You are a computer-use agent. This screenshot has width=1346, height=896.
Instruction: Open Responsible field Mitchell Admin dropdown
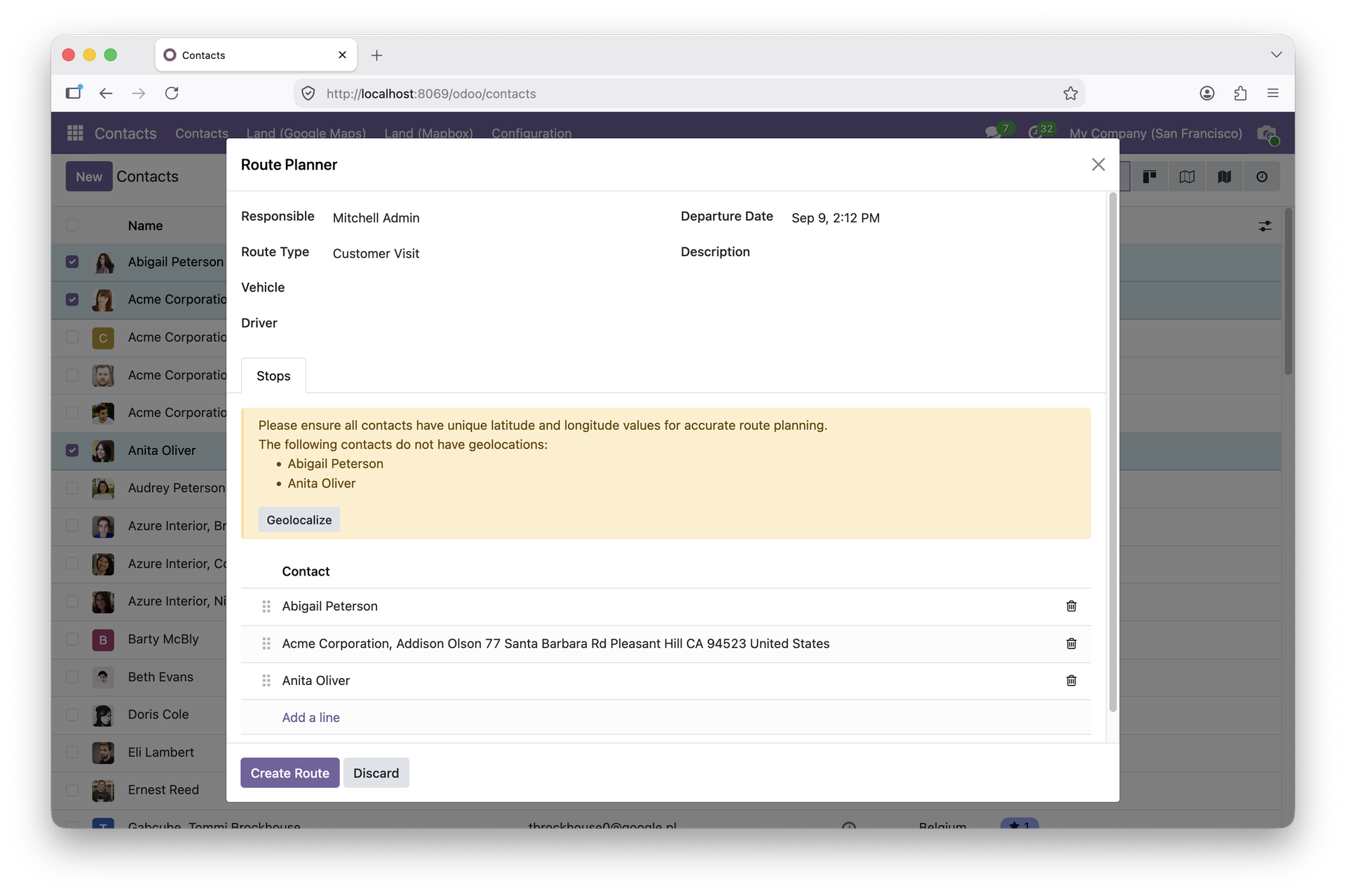[491, 218]
